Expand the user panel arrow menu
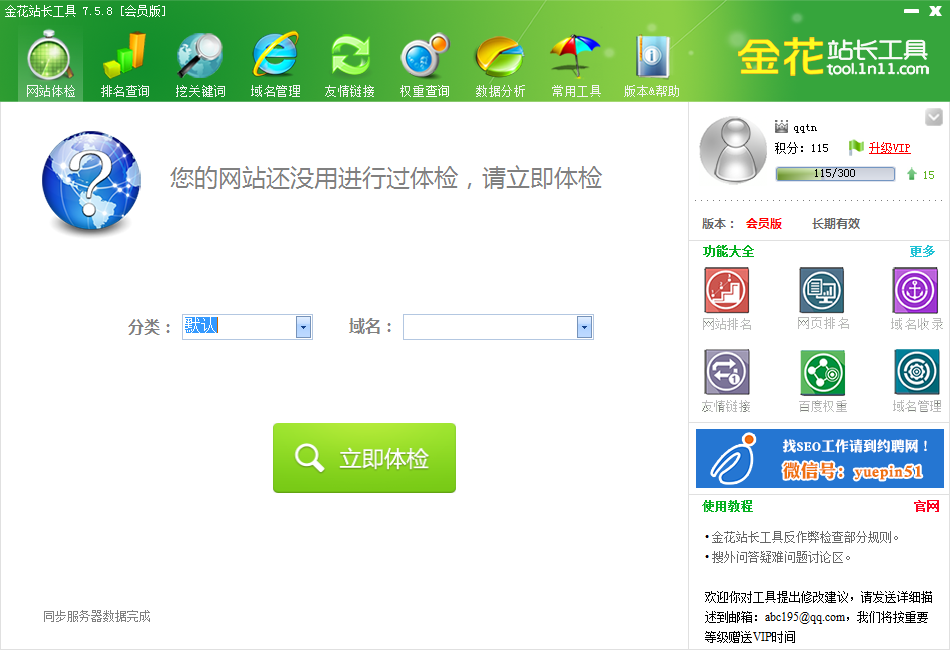950x650 pixels. (934, 117)
